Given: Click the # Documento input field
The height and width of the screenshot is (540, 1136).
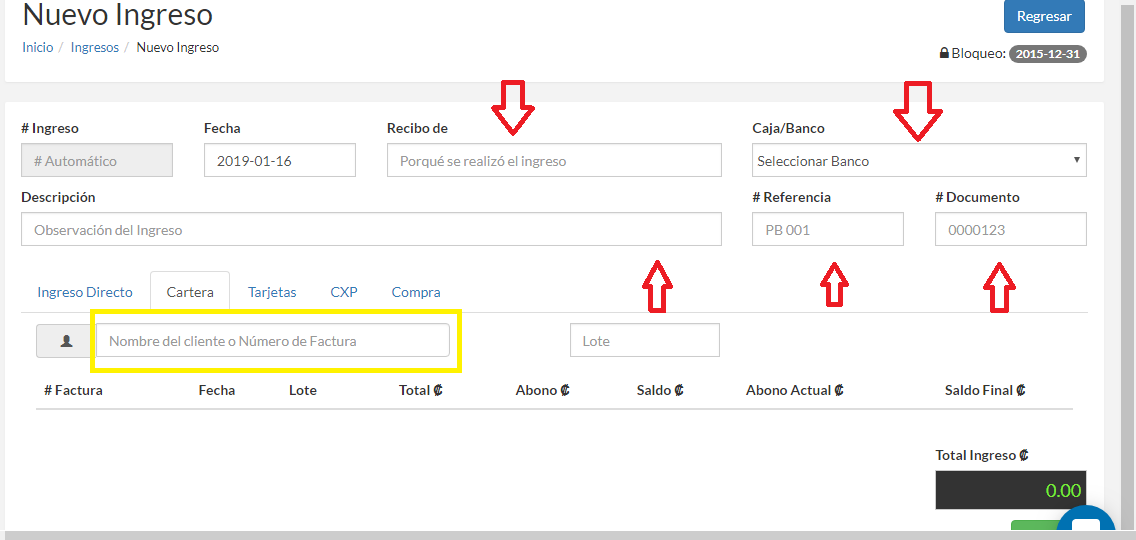Looking at the screenshot, I should (1010, 230).
